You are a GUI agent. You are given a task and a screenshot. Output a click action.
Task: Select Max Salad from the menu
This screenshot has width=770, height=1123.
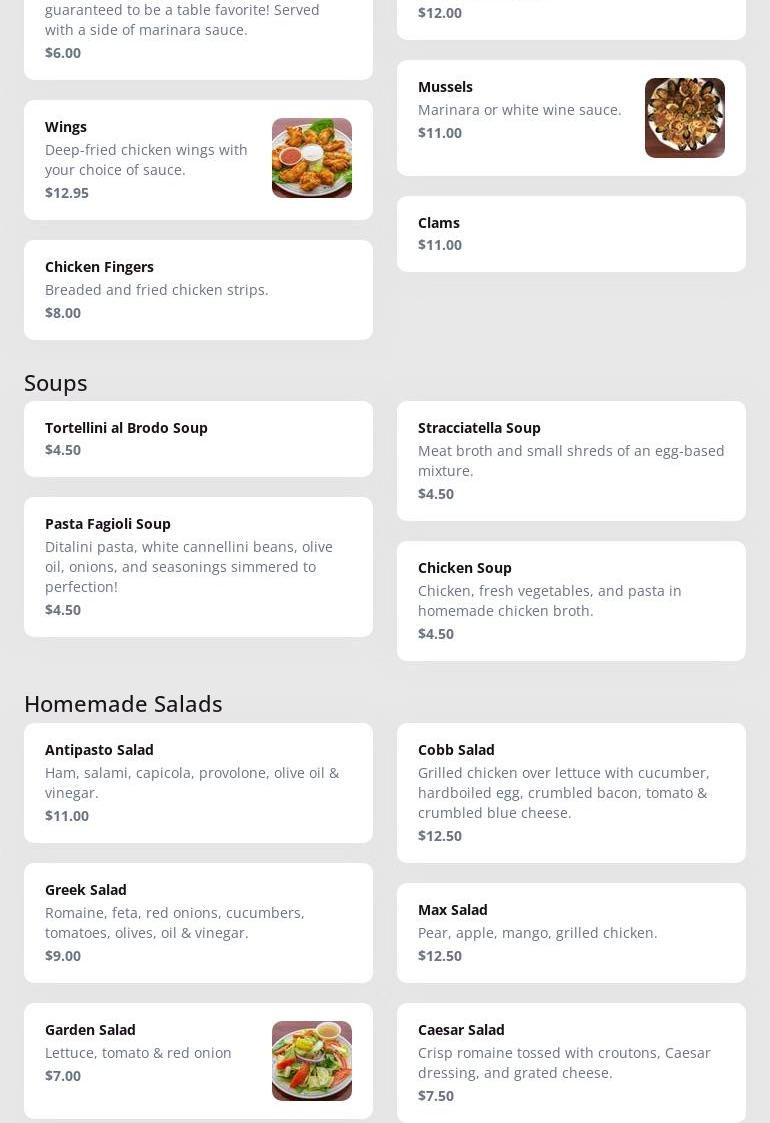pos(572,933)
